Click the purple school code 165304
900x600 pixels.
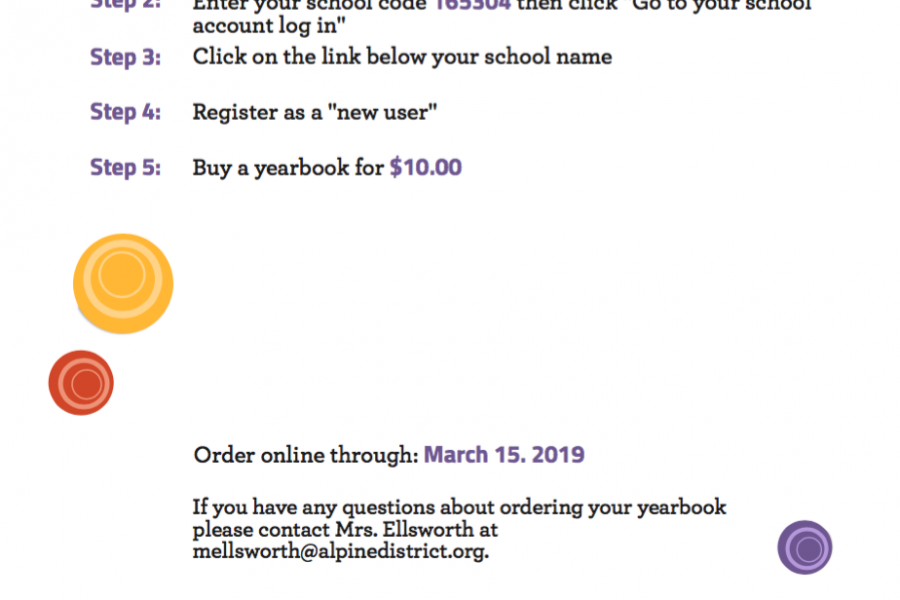click(x=472, y=5)
